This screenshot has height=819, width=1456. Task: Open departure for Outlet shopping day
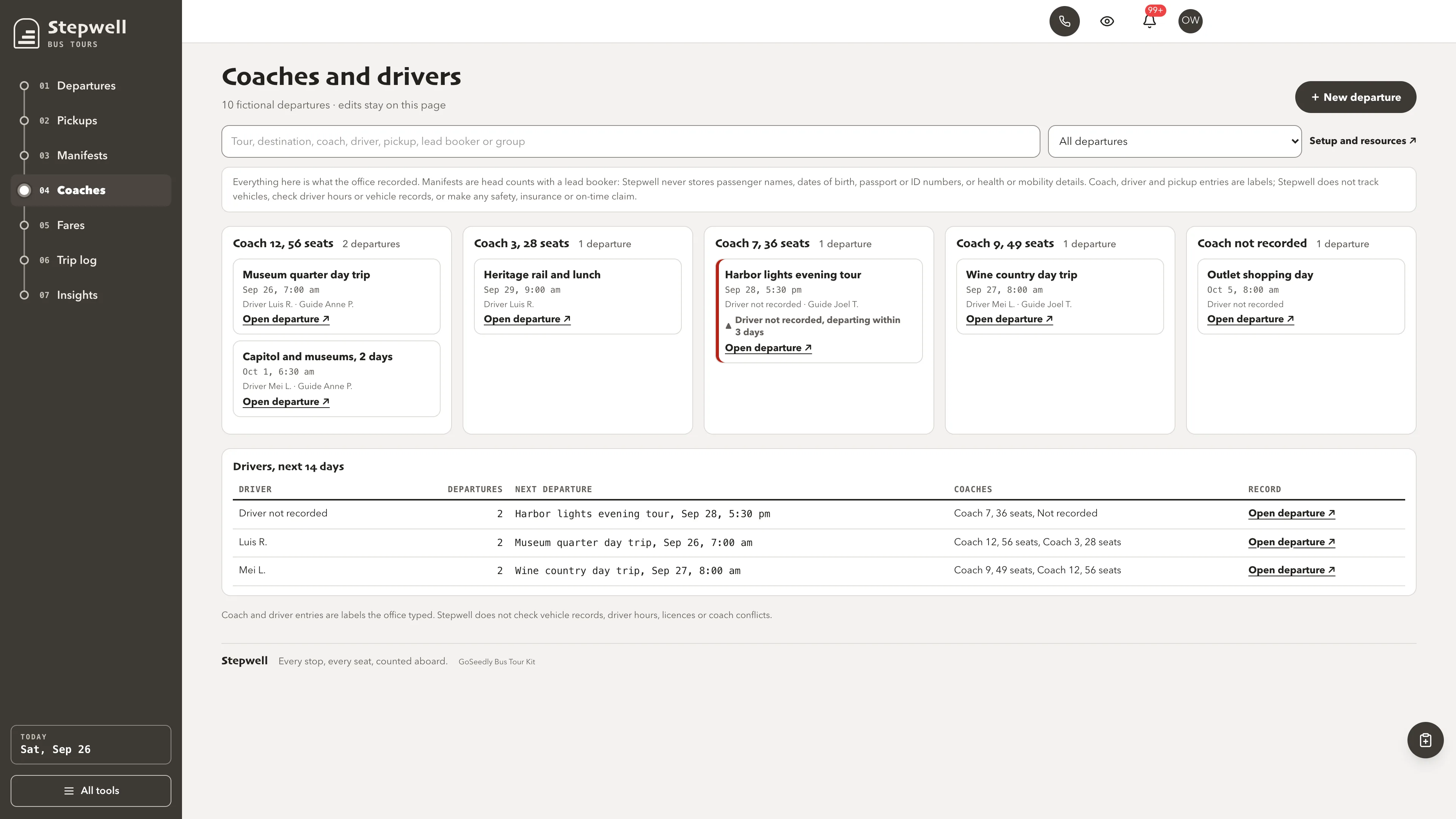[x=1250, y=319]
